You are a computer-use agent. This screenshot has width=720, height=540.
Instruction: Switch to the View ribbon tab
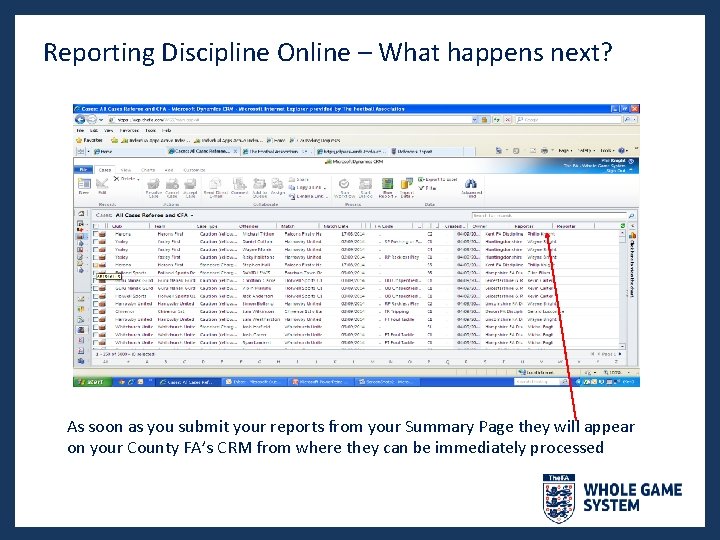pos(126,170)
